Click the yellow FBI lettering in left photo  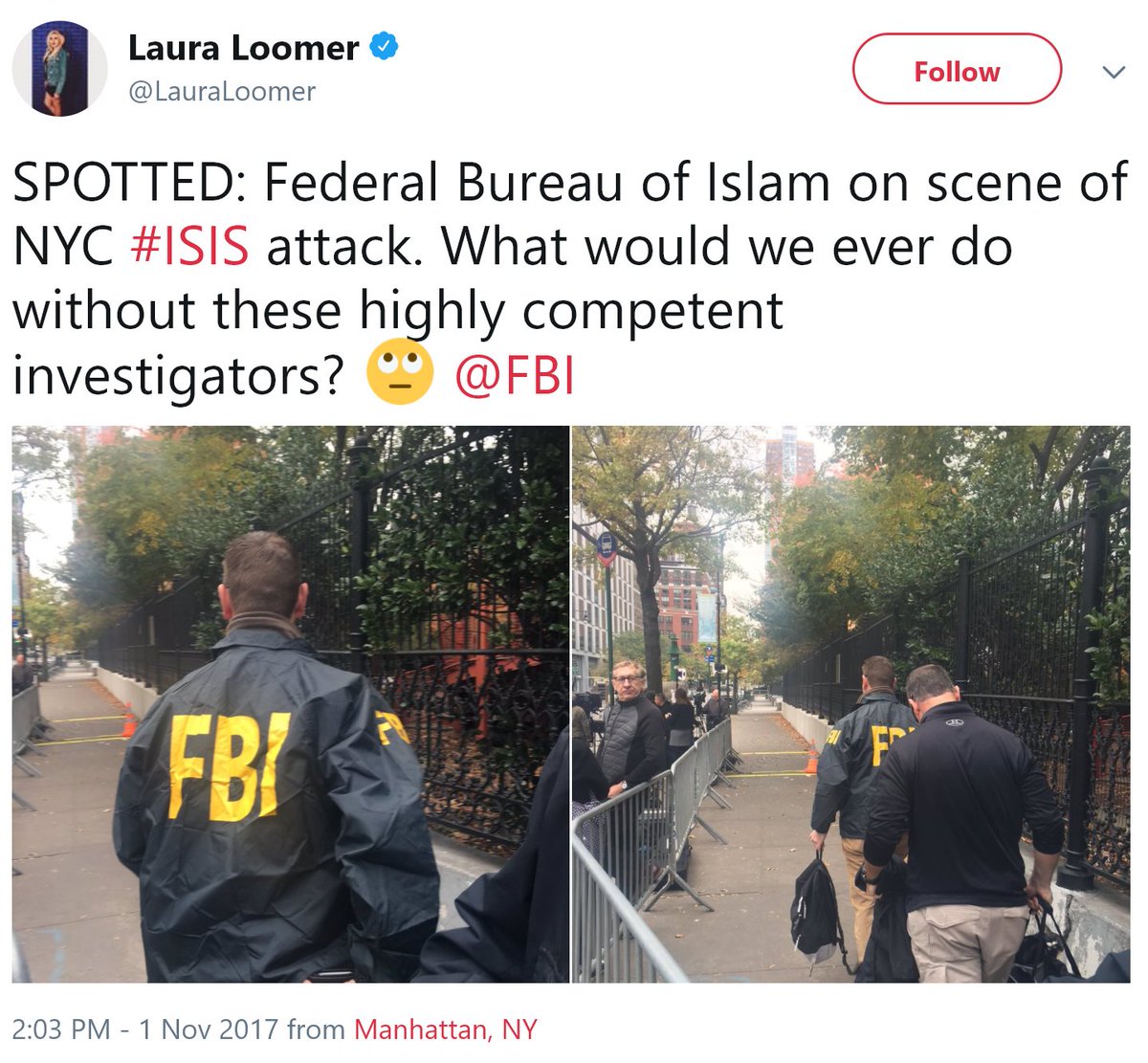[228, 765]
